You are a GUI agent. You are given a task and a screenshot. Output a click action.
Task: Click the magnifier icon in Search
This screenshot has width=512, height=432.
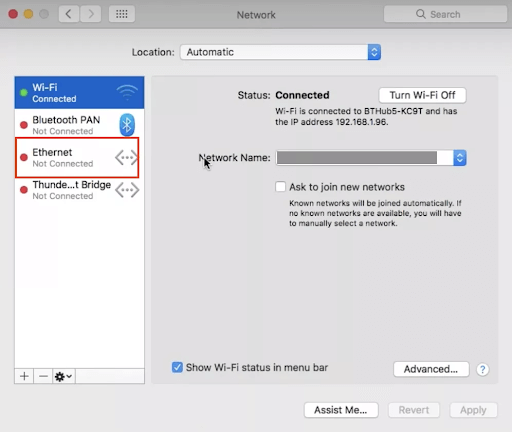(x=421, y=14)
